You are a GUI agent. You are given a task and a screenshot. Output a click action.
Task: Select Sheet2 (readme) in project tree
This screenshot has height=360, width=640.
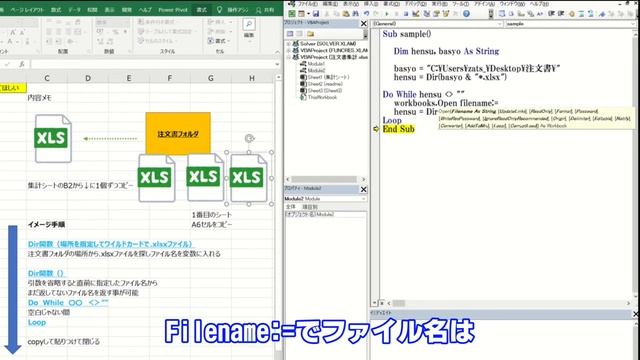(x=321, y=84)
